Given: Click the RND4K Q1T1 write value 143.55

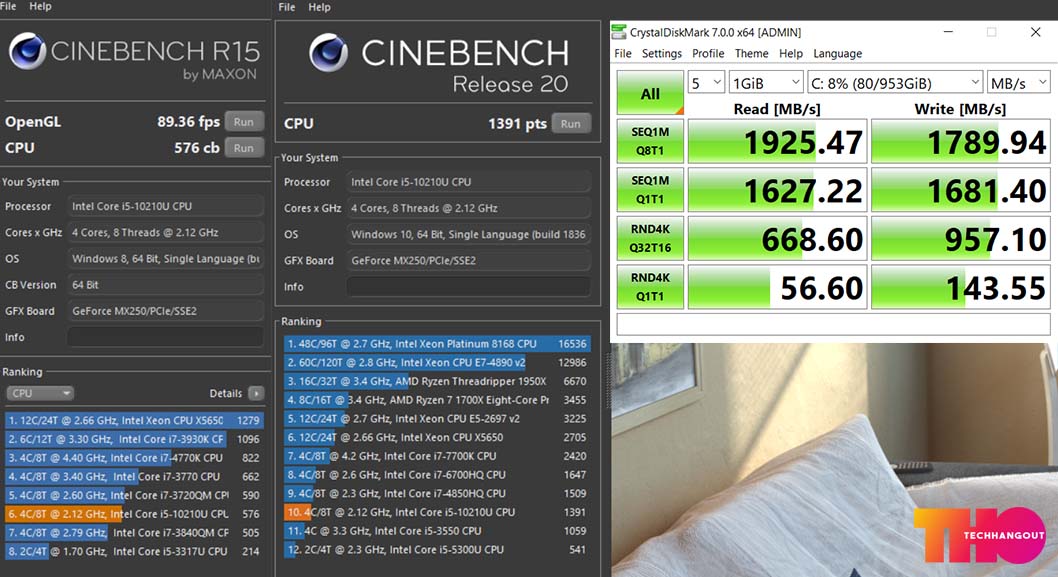Looking at the screenshot, I should pos(961,287).
